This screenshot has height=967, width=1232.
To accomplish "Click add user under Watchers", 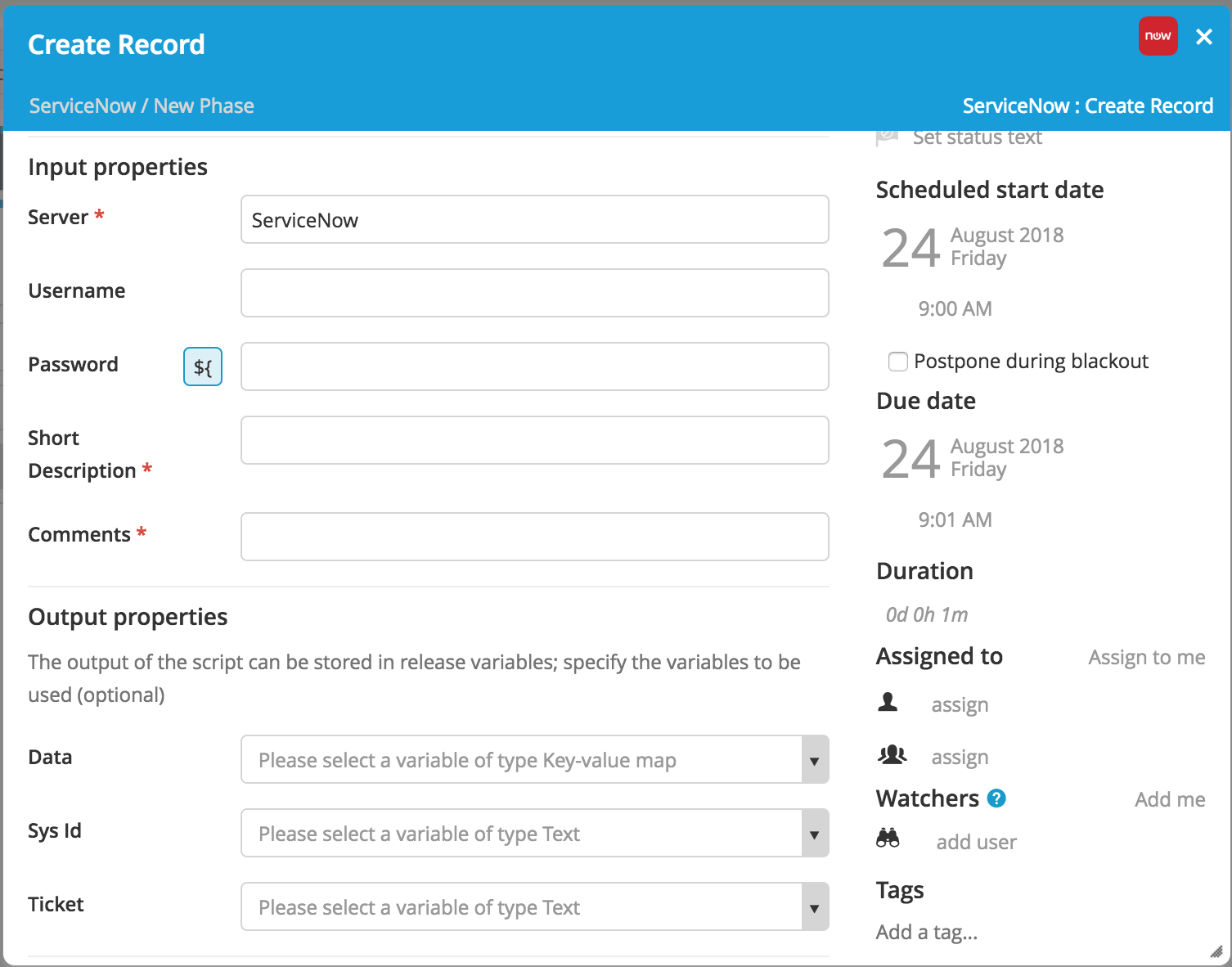I will point(976,842).
